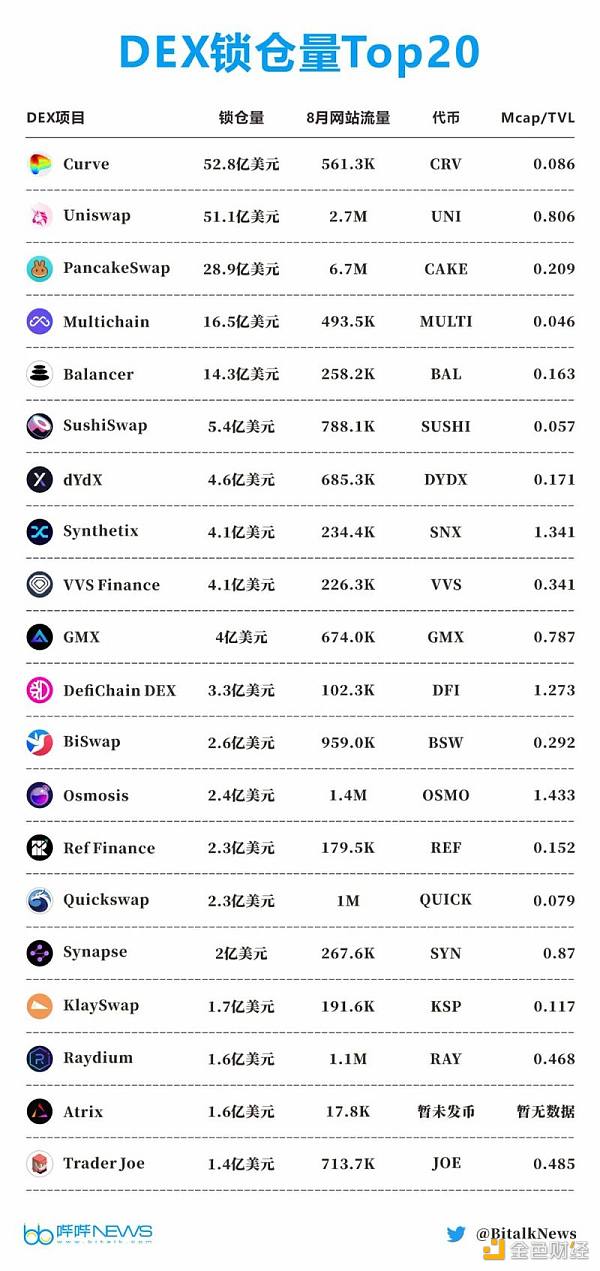This screenshot has height=1271, width=600.
Task: Click the SushiSwap project name
Action: 105,426
